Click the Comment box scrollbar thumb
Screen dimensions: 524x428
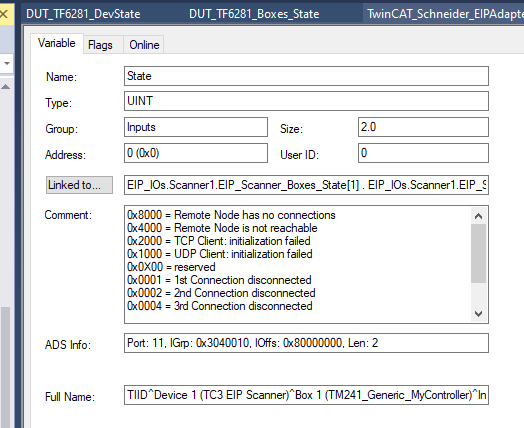[479, 254]
